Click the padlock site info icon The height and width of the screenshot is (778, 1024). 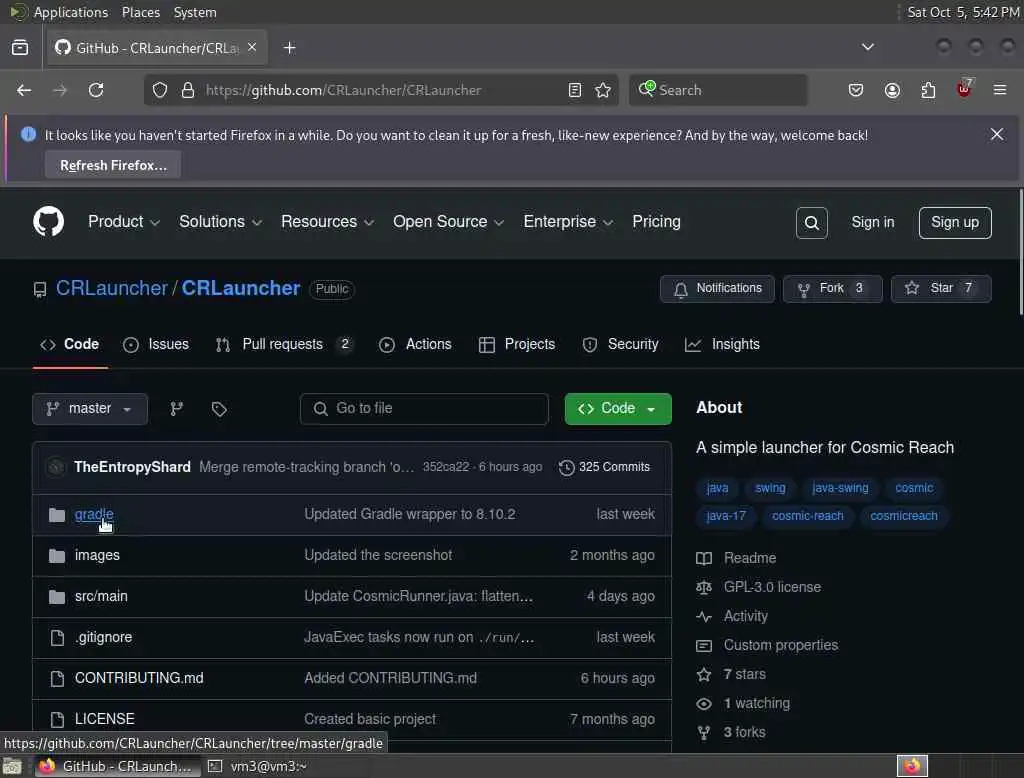pos(187,90)
